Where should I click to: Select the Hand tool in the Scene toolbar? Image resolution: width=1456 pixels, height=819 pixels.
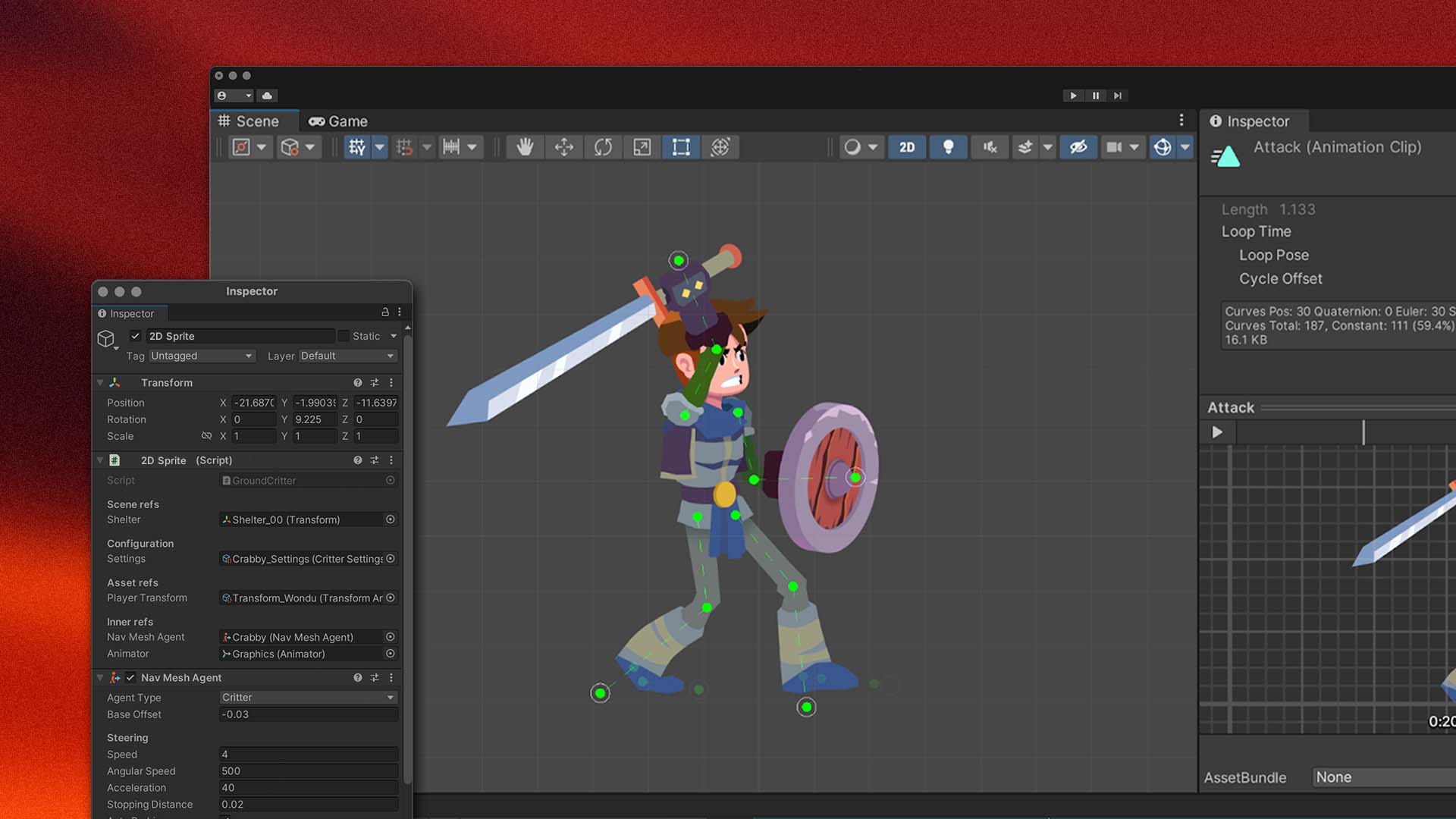tap(526, 147)
